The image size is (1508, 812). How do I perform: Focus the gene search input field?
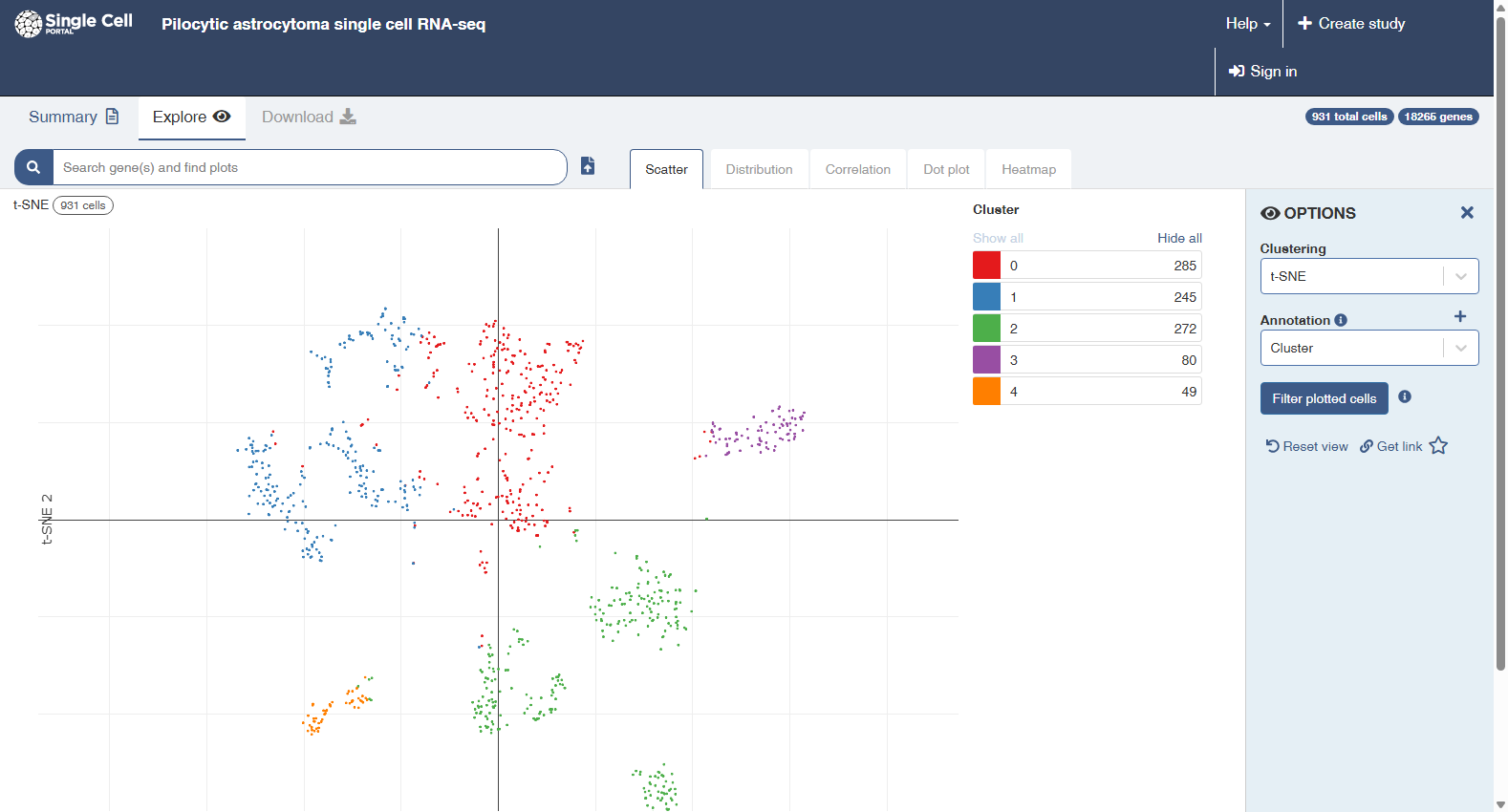click(310, 167)
